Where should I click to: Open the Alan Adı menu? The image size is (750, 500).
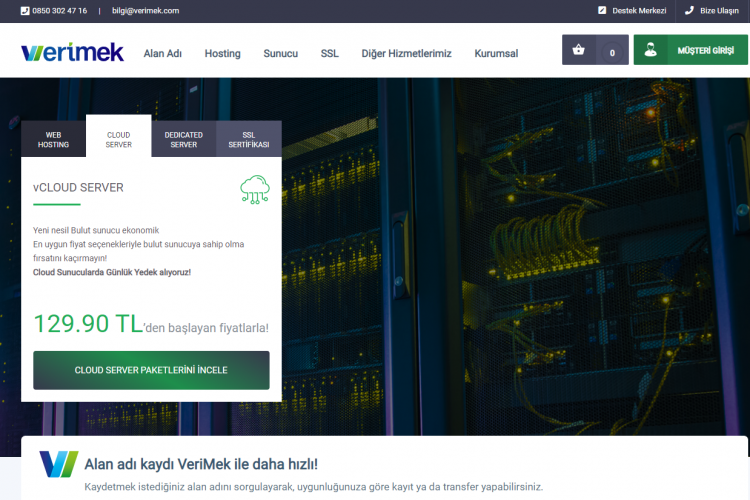(163, 54)
